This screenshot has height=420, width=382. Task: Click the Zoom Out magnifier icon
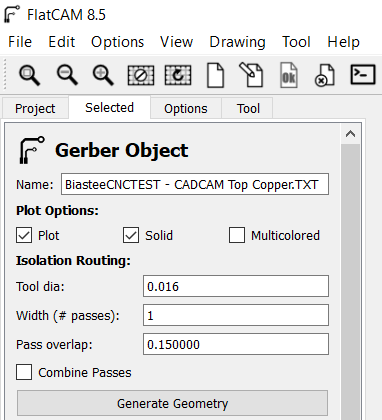point(67,75)
